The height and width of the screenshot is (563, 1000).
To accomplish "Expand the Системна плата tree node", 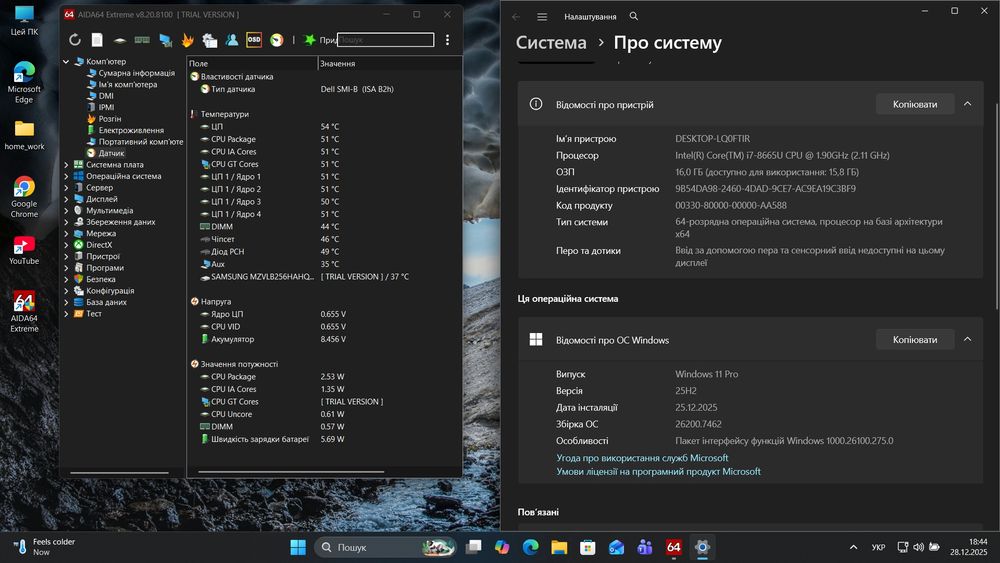I will pos(66,165).
